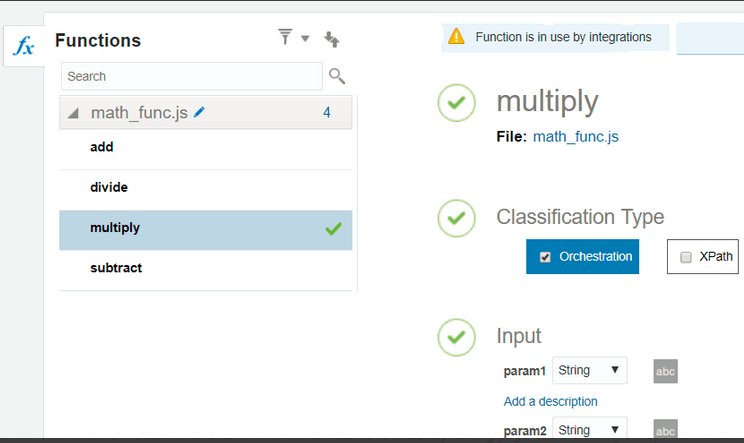Select the add function
The height and width of the screenshot is (443, 744).
205,148
